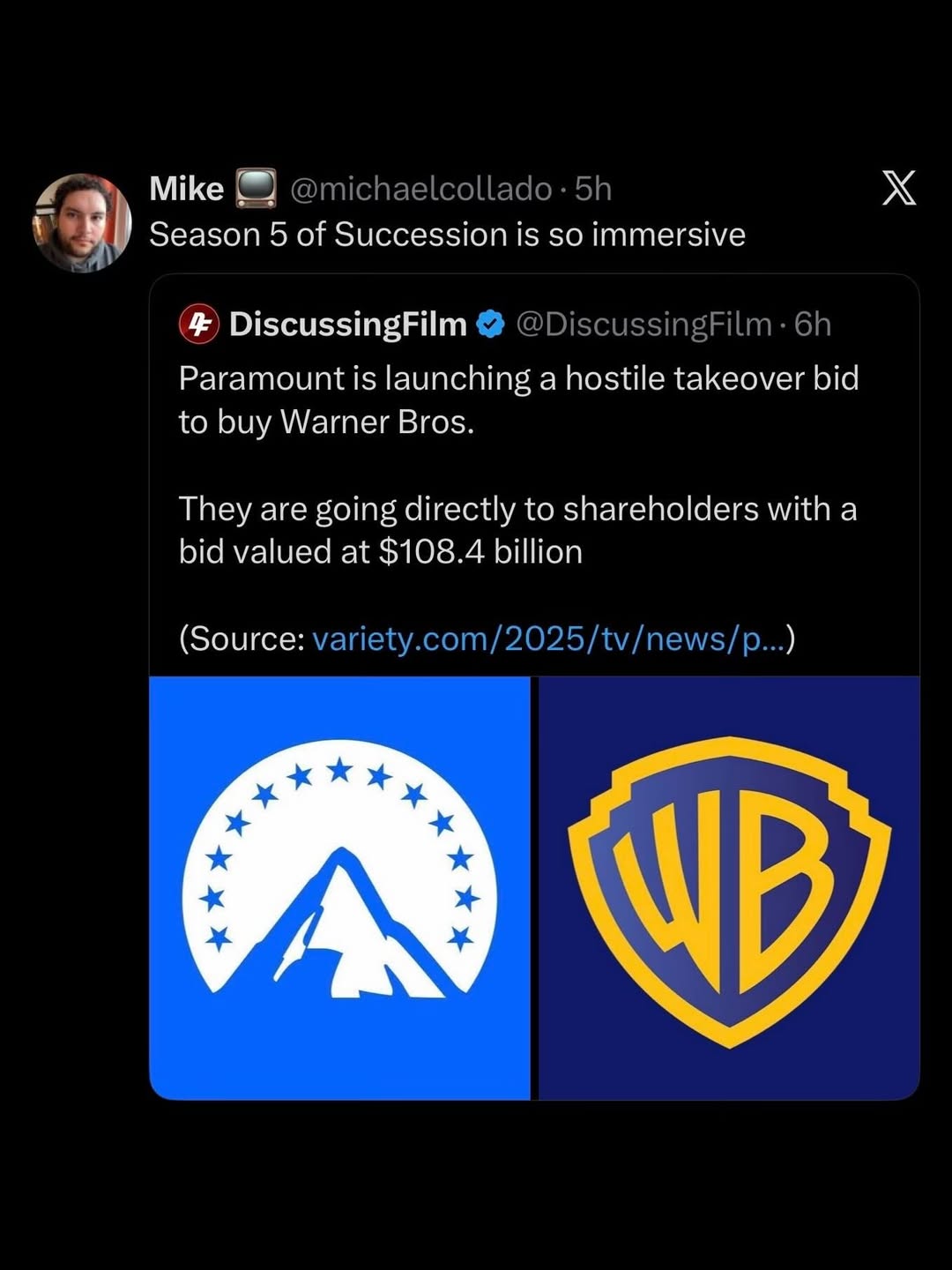
Task: View the Warner Bros. shield logo image
Action: (729, 887)
